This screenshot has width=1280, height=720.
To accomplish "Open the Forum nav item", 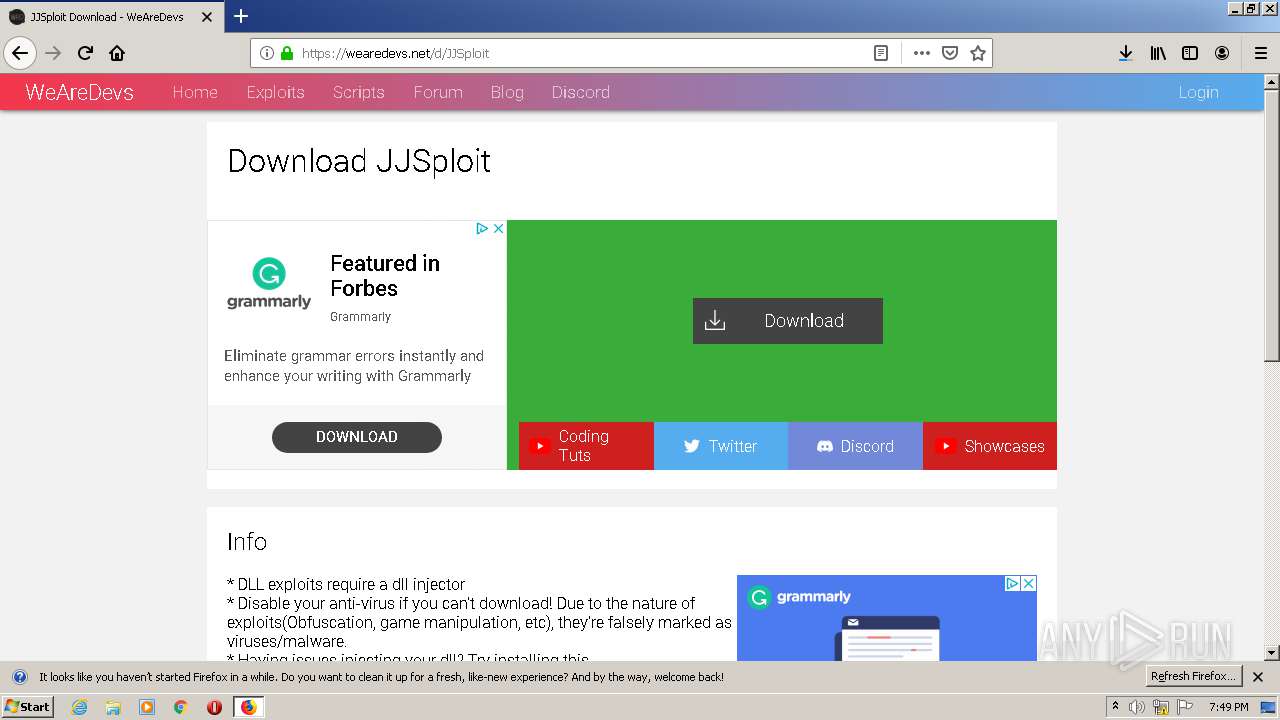I will click(438, 92).
